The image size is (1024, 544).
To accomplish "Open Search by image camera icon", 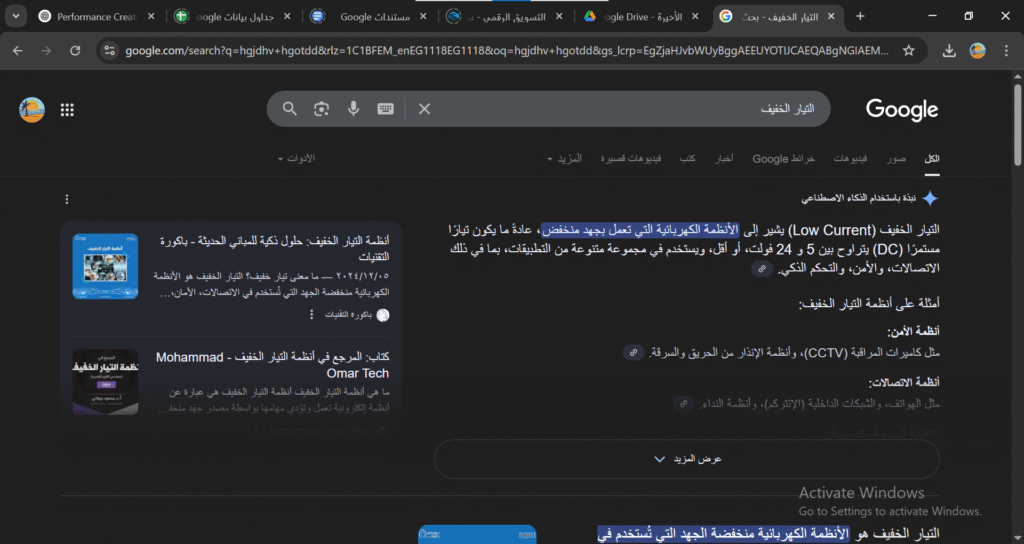I will click(x=321, y=109).
